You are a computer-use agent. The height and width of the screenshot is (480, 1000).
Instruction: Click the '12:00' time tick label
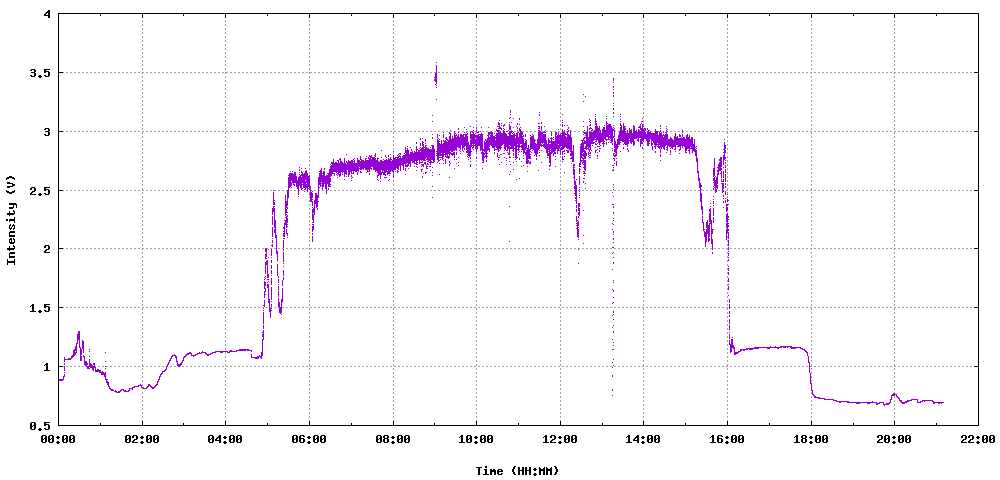click(x=559, y=439)
